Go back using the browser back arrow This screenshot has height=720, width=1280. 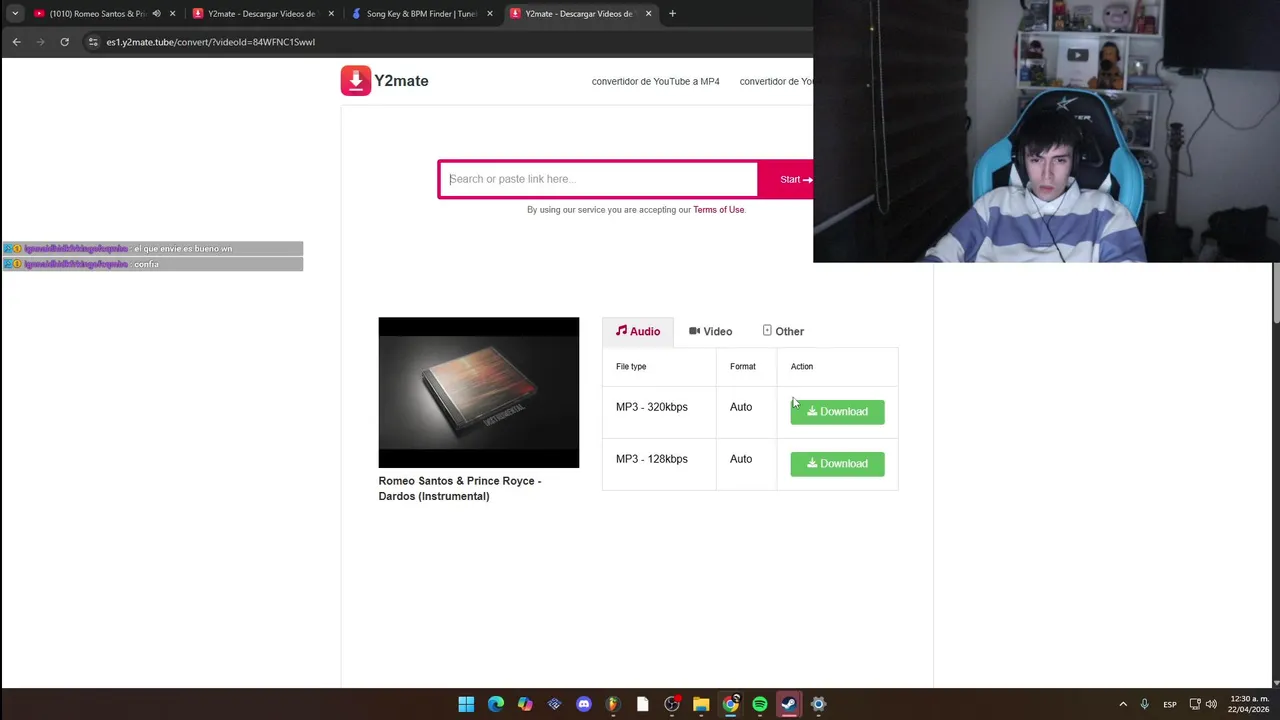[x=16, y=42]
